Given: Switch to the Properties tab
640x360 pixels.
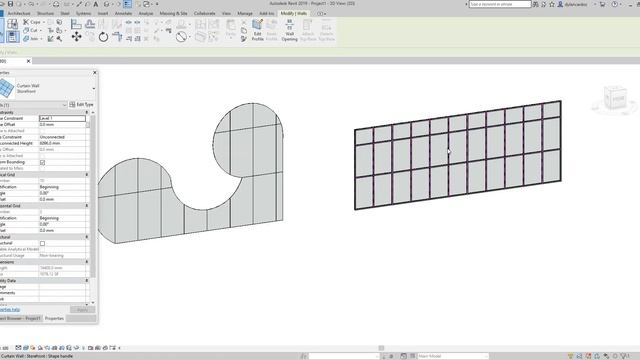Looking at the screenshot, I should pyautogui.click(x=54, y=318).
